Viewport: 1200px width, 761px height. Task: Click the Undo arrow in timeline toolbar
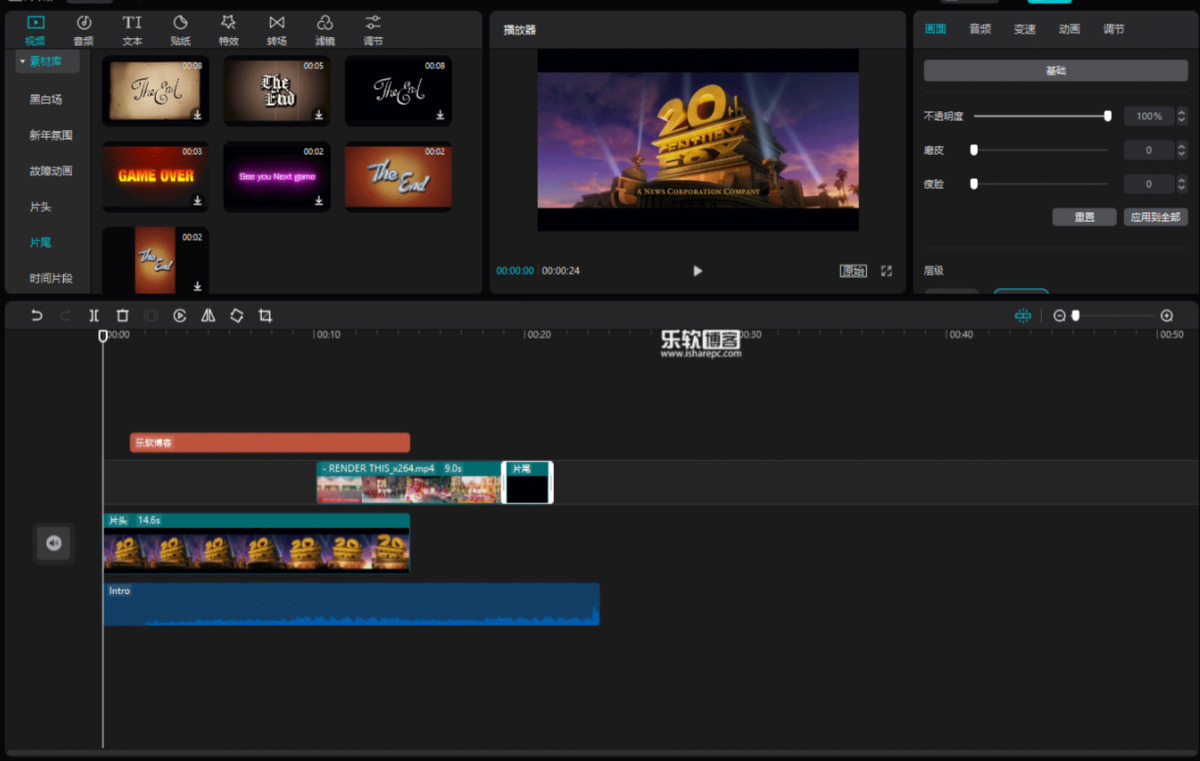click(37, 315)
